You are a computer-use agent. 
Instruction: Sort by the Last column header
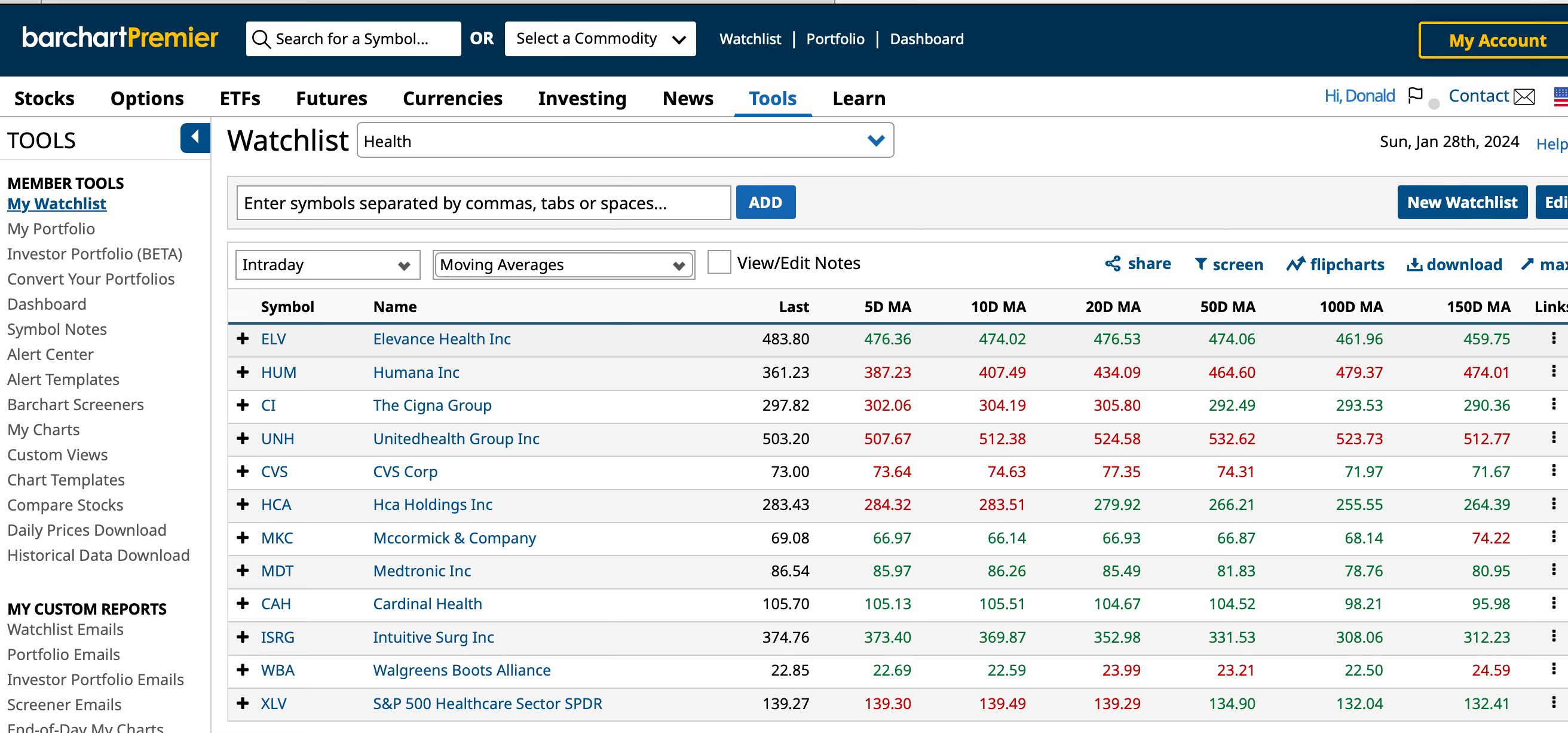pos(794,307)
